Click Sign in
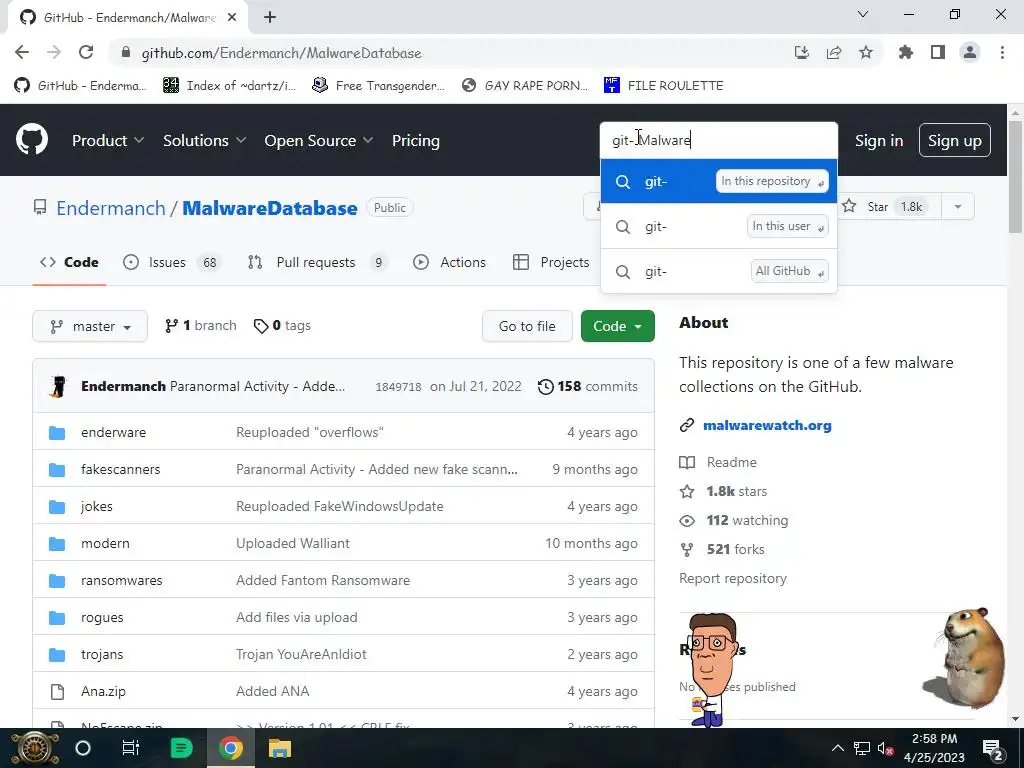The width and height of the screenshot is (1024, 768). point(879,140)
